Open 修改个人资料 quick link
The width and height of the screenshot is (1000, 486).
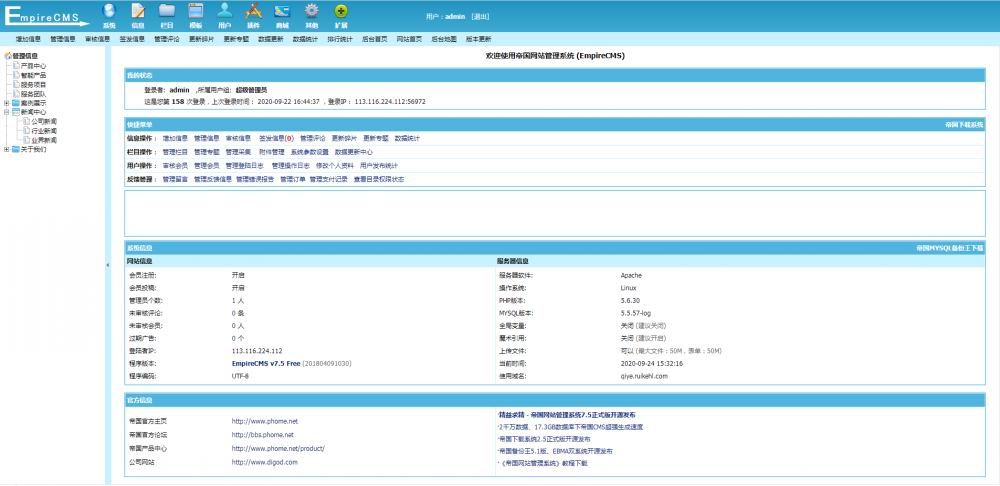pos(335,165)
